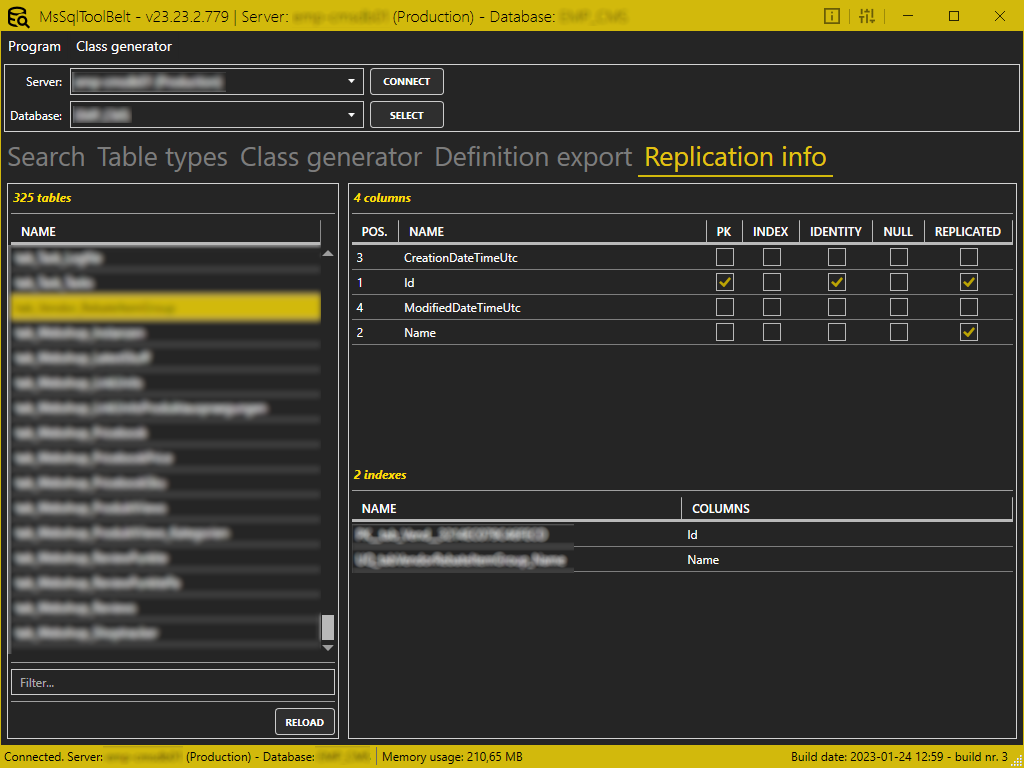The height and width of the screenshot is (768, 1024).
Task: Click the RELOAD button
Action: pyautogui.click(x=304, y=722)
